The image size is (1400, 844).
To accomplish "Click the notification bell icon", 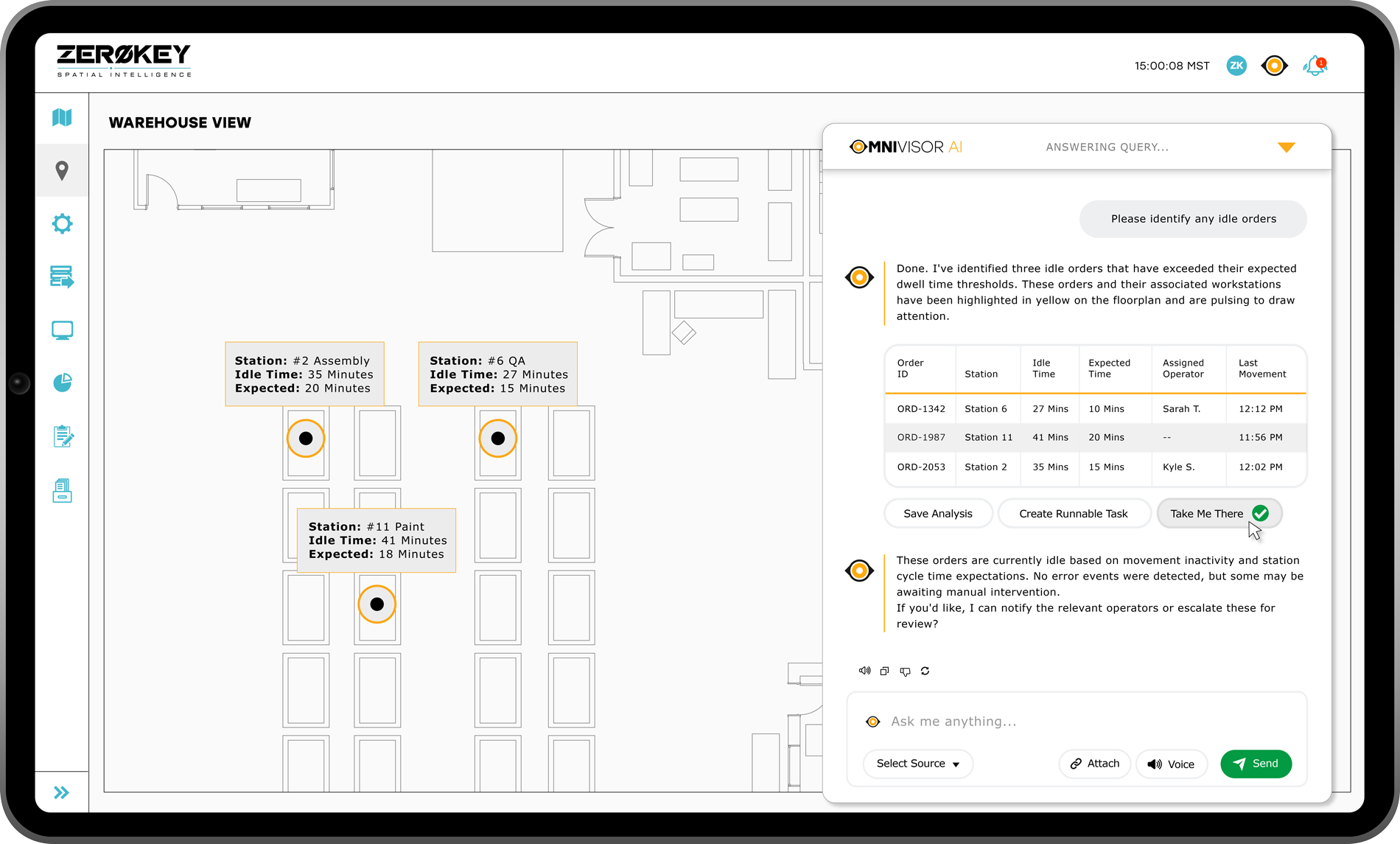I will [x=1315, y=66].
